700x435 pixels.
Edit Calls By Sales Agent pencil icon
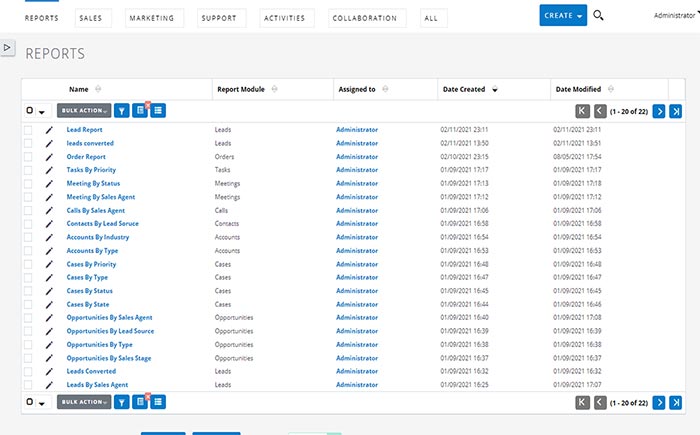49,210
